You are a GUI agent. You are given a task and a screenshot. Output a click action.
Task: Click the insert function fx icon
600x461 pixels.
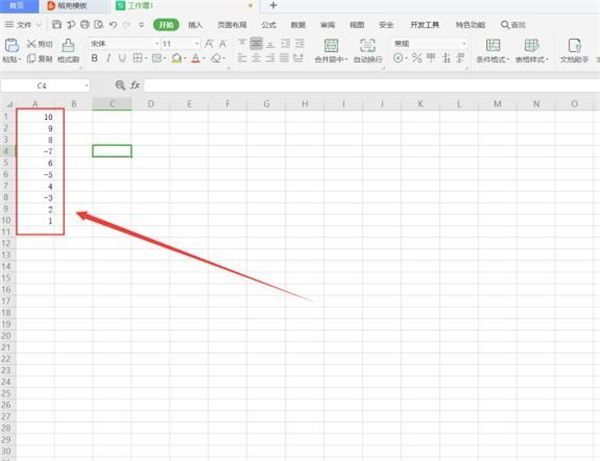click(x=134, y=86)
